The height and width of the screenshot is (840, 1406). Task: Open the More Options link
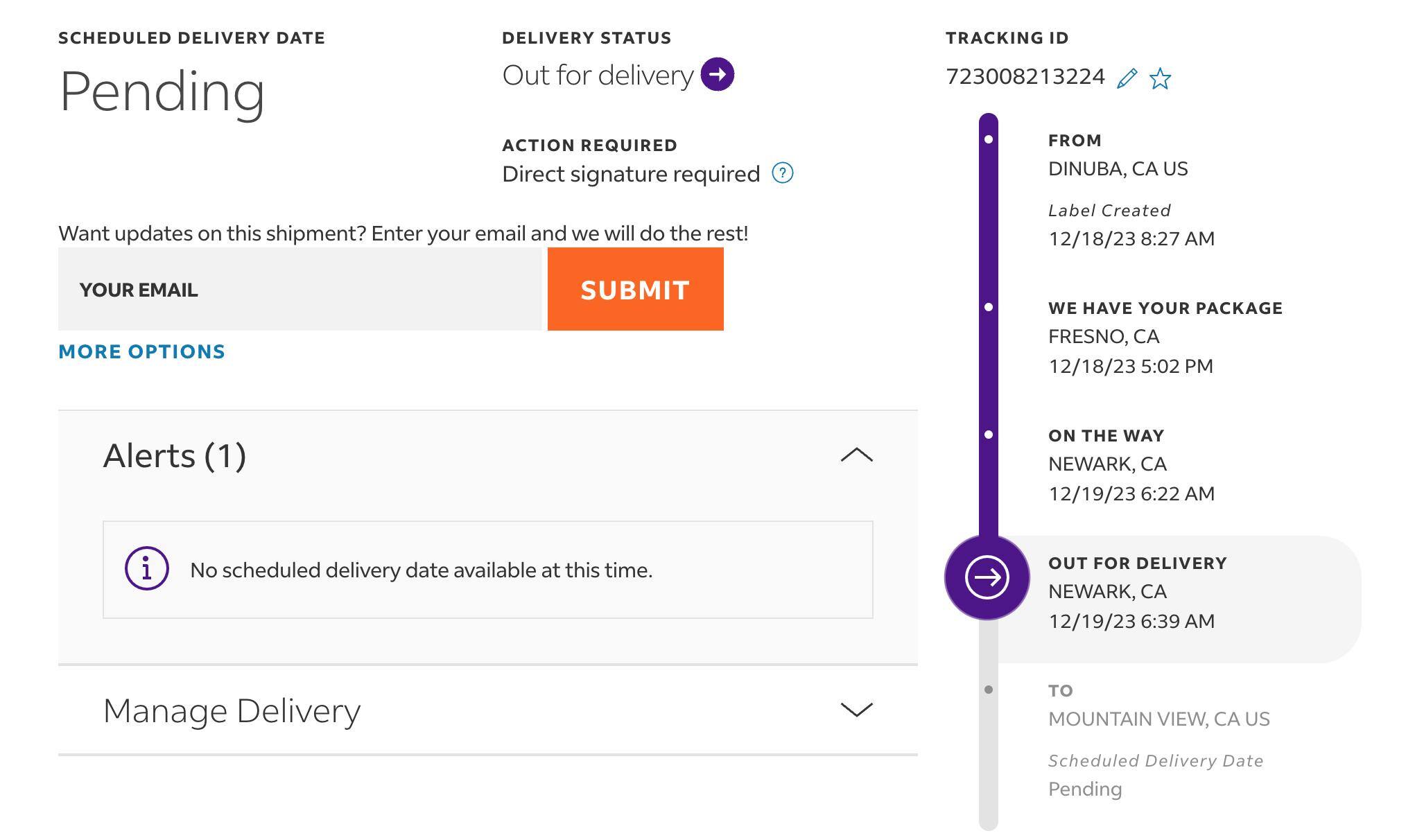(141, 351)
